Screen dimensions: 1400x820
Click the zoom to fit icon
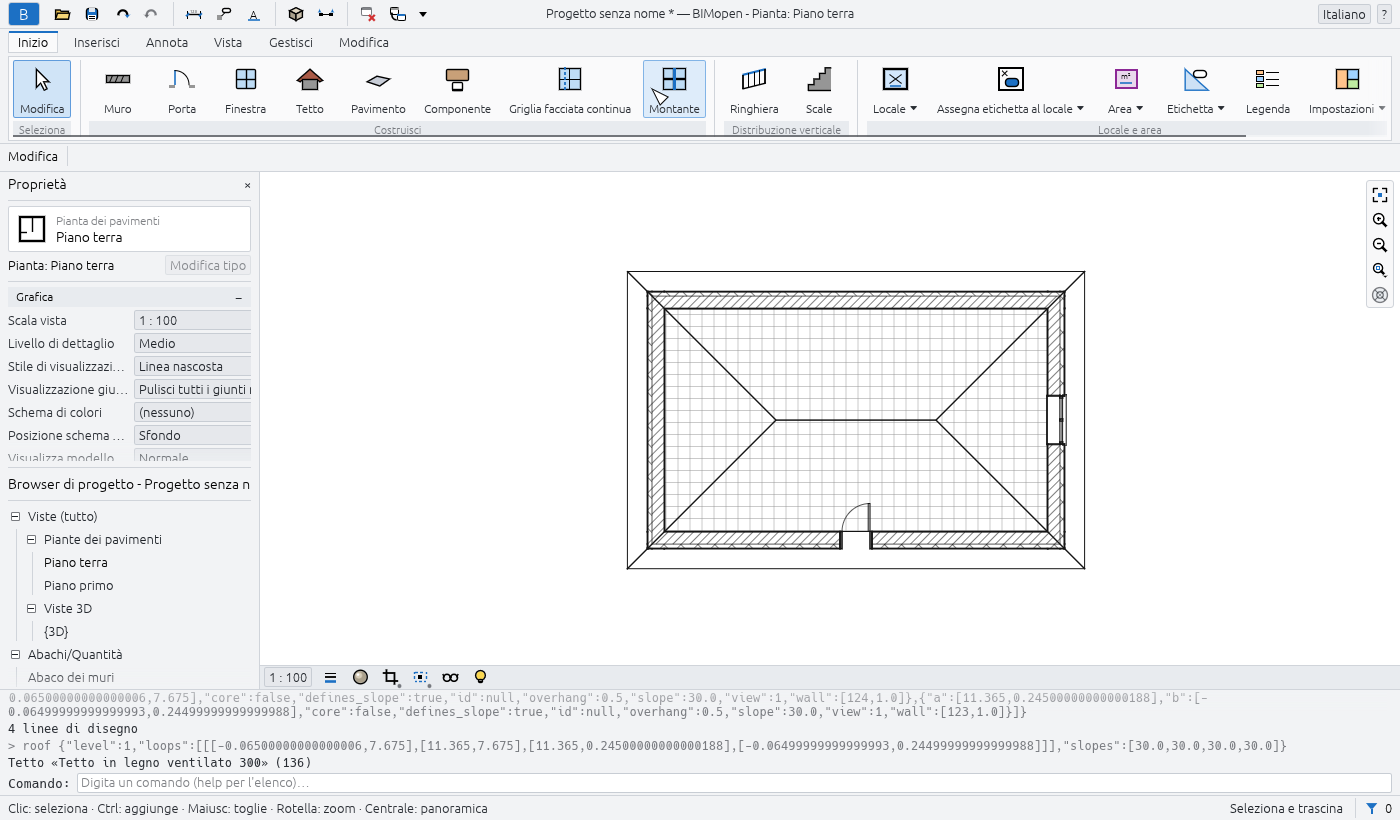(x=1380, y=195)
